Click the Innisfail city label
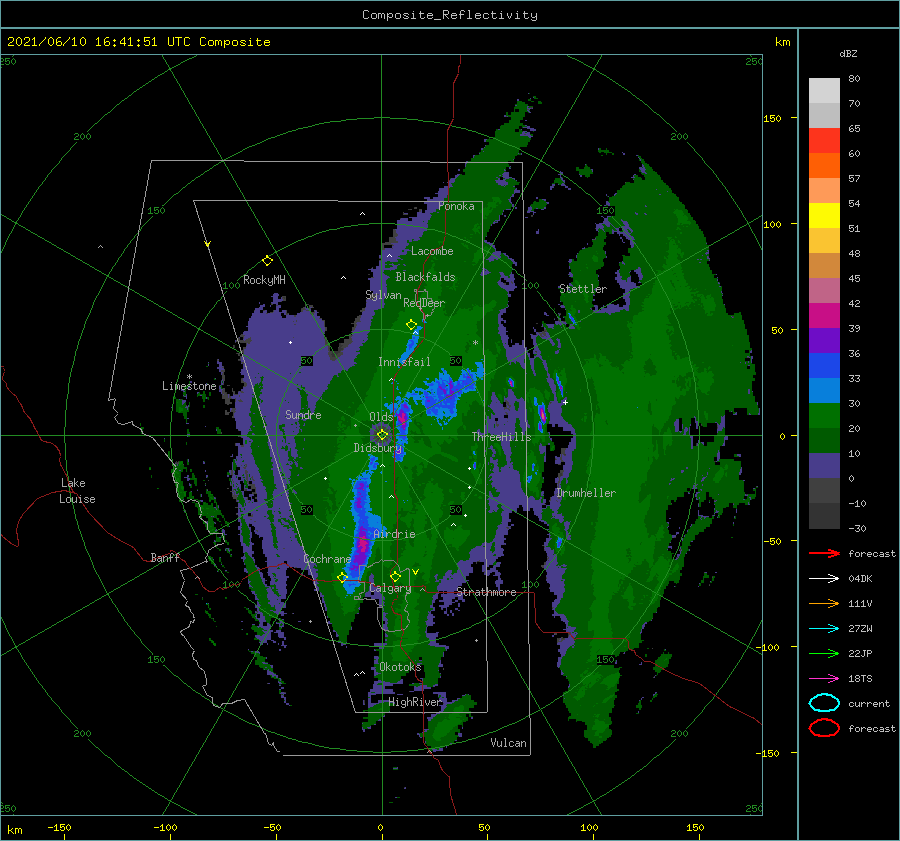The width and height of the screenshot is (900, 841). [x=404, y=362]
